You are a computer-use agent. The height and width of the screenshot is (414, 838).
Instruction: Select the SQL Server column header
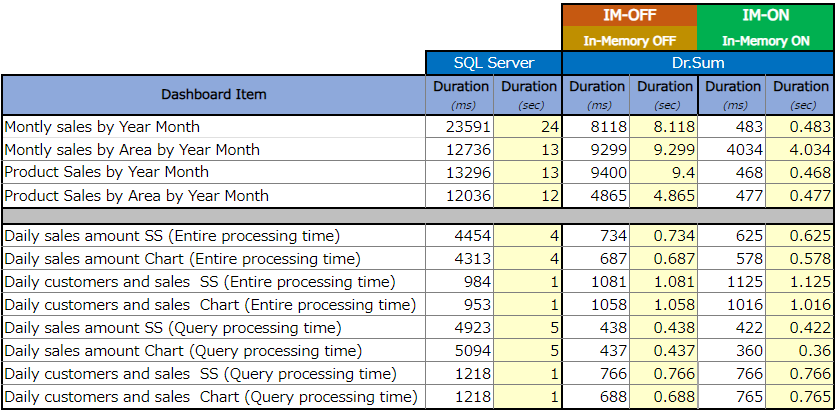[x=494, y=63]
